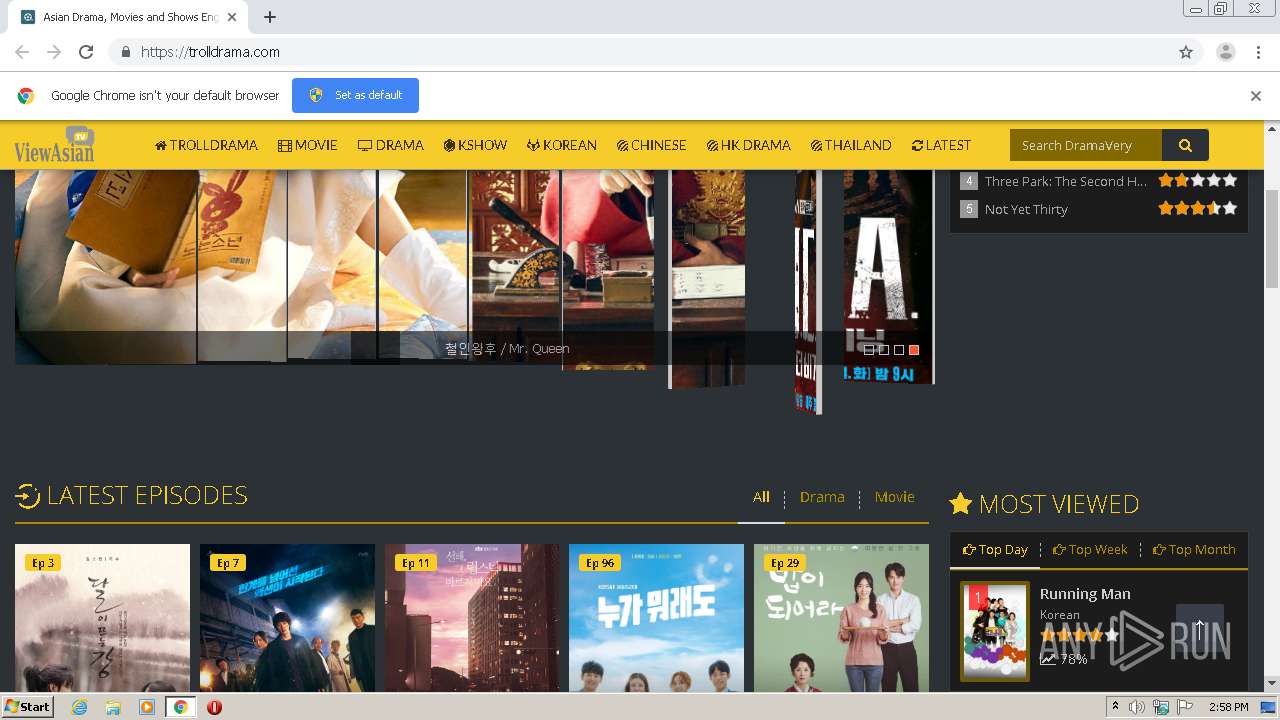Rate Three Park with its stars
This screenshot has height=720, width=1280.
(1198, 181)
